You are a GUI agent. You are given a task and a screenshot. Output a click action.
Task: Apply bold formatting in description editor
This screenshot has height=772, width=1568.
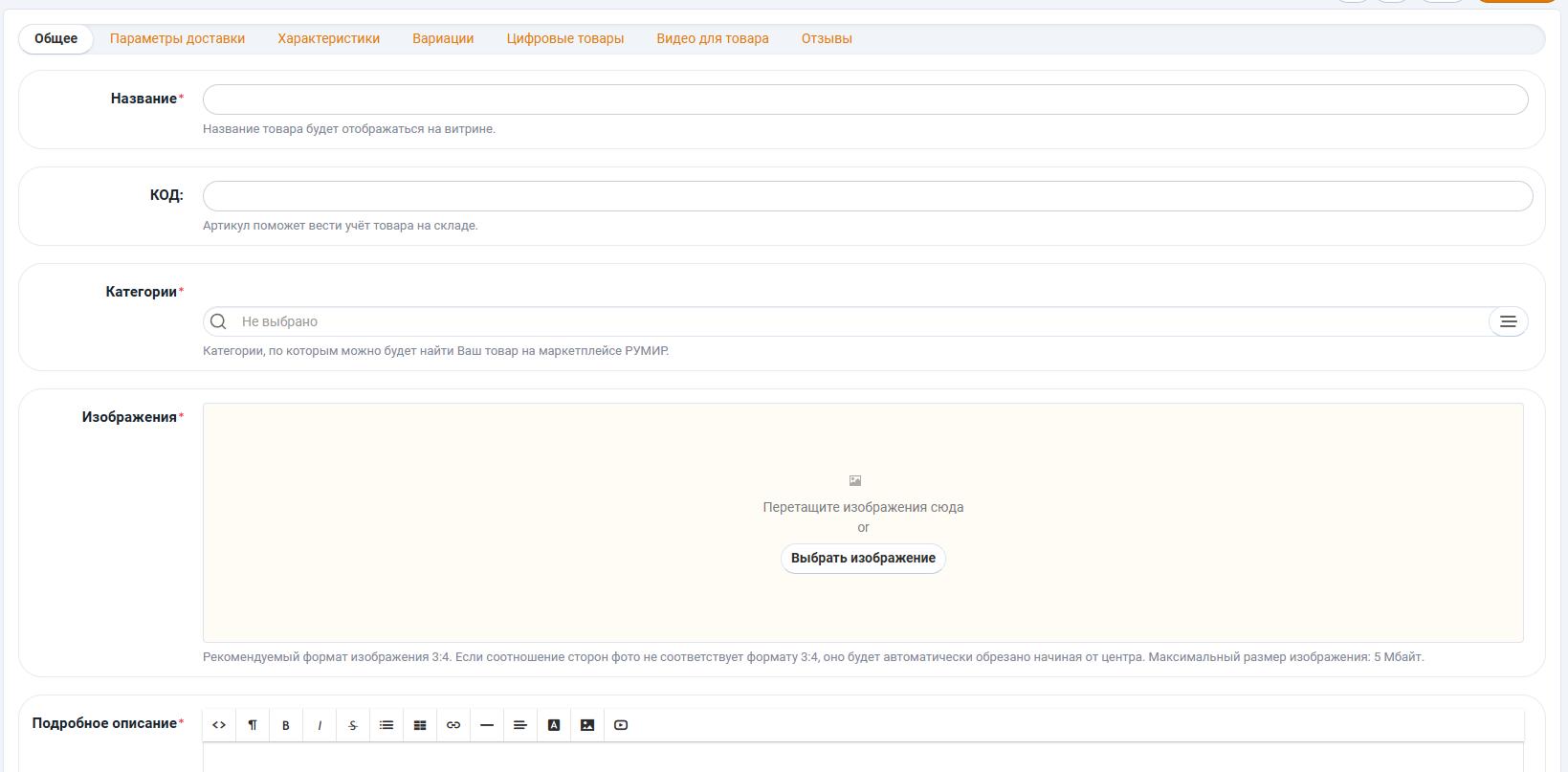tap(286, 725)
